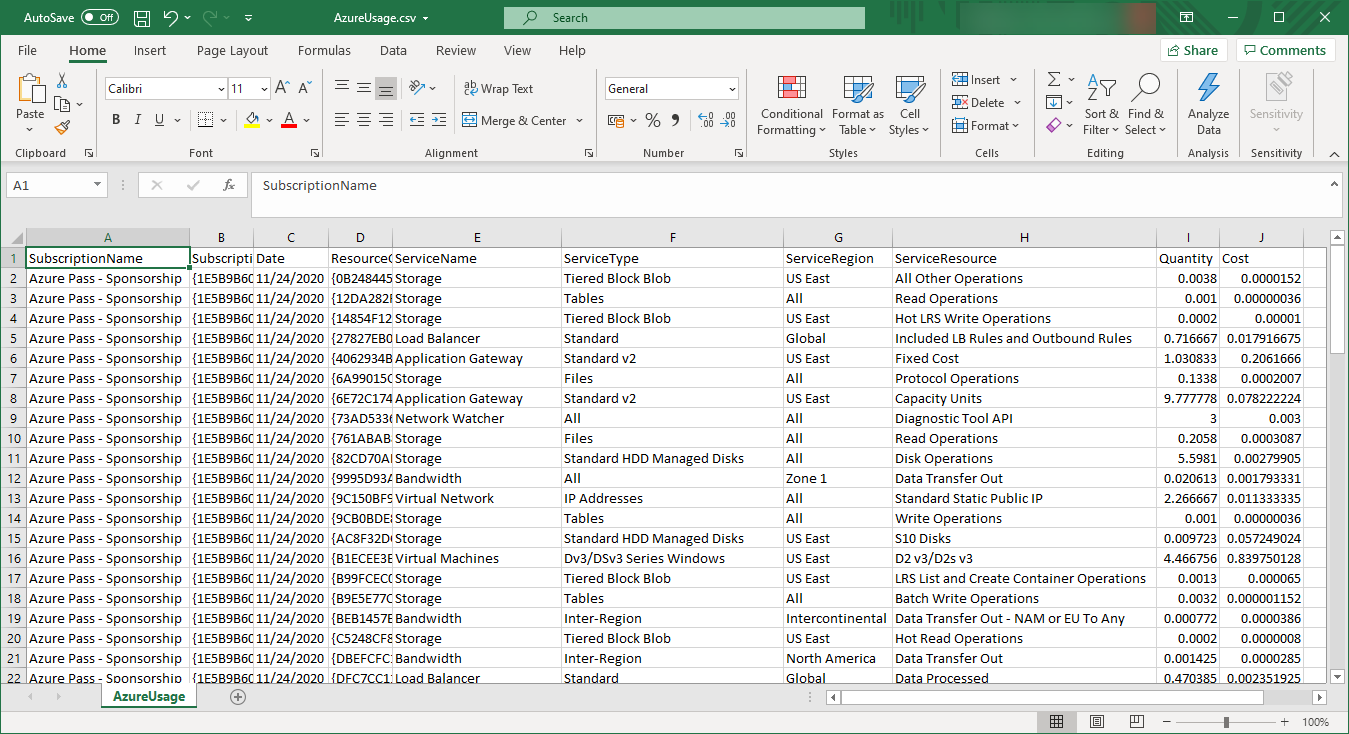The image size is (1349, 734).
Task: Open the Format cells dropdown
Action: click(986, 126)
